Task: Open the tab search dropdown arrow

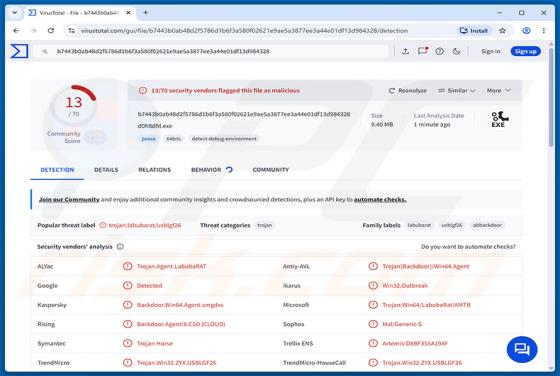Action: 15,12
